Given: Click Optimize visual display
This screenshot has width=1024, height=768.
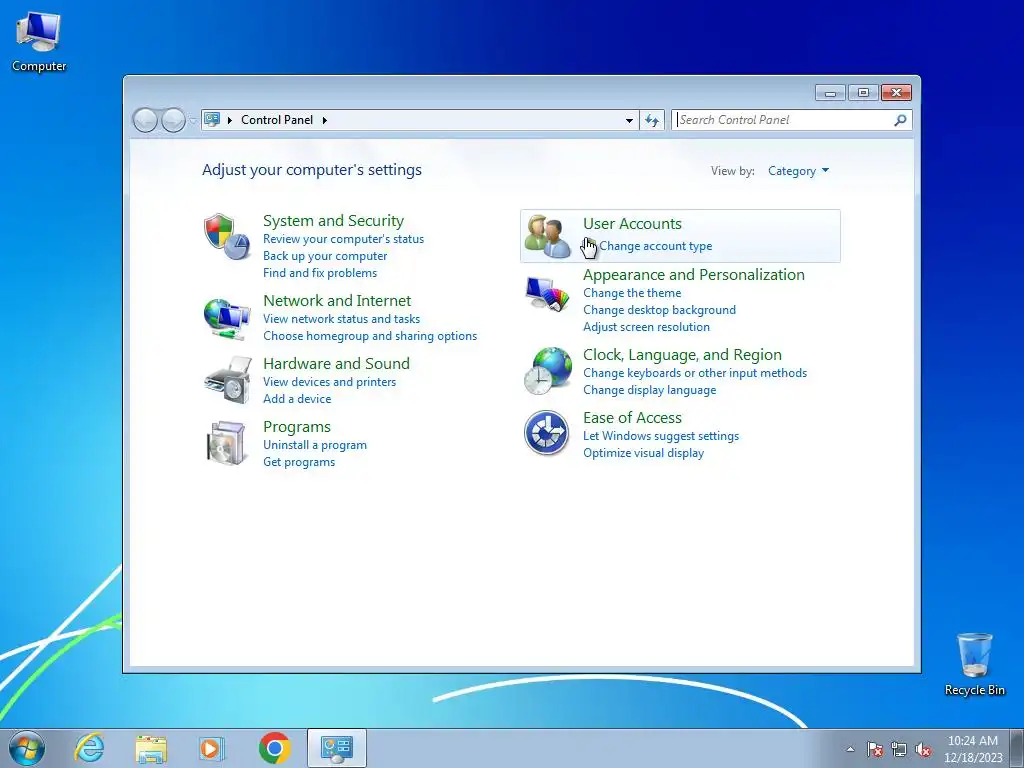Looking at the screenshot, I should point(643,453).
